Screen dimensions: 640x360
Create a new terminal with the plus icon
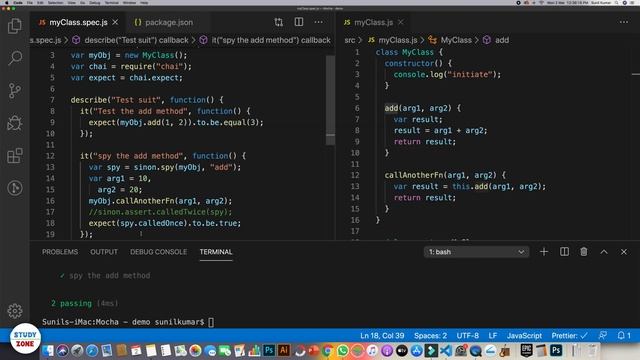[x=544, y=252]
